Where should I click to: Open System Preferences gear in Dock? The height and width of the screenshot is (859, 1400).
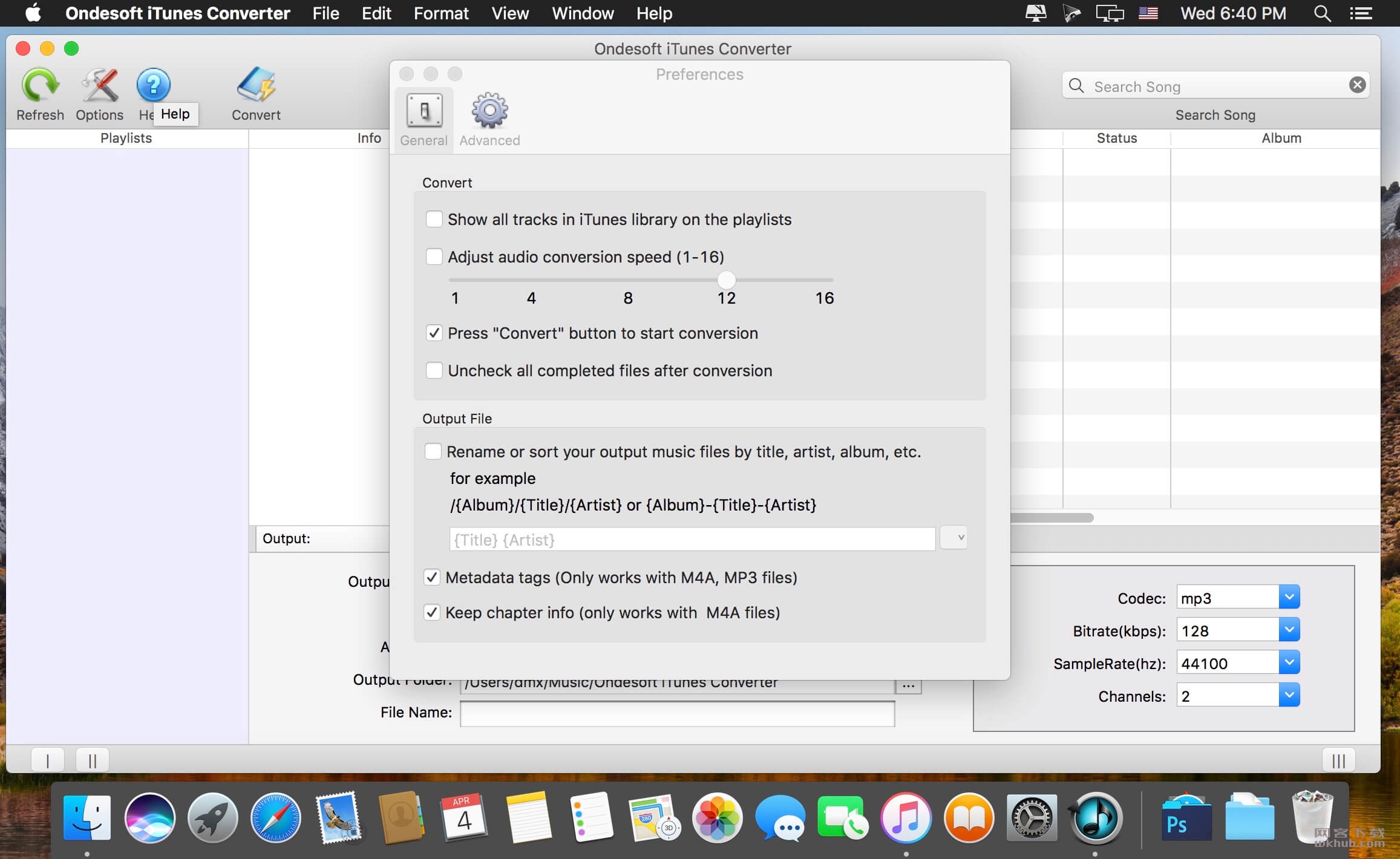click(x=1032, y=818)
